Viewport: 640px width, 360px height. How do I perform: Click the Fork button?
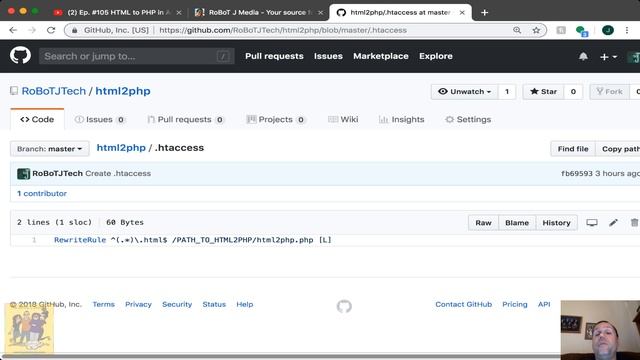[609, 92]
